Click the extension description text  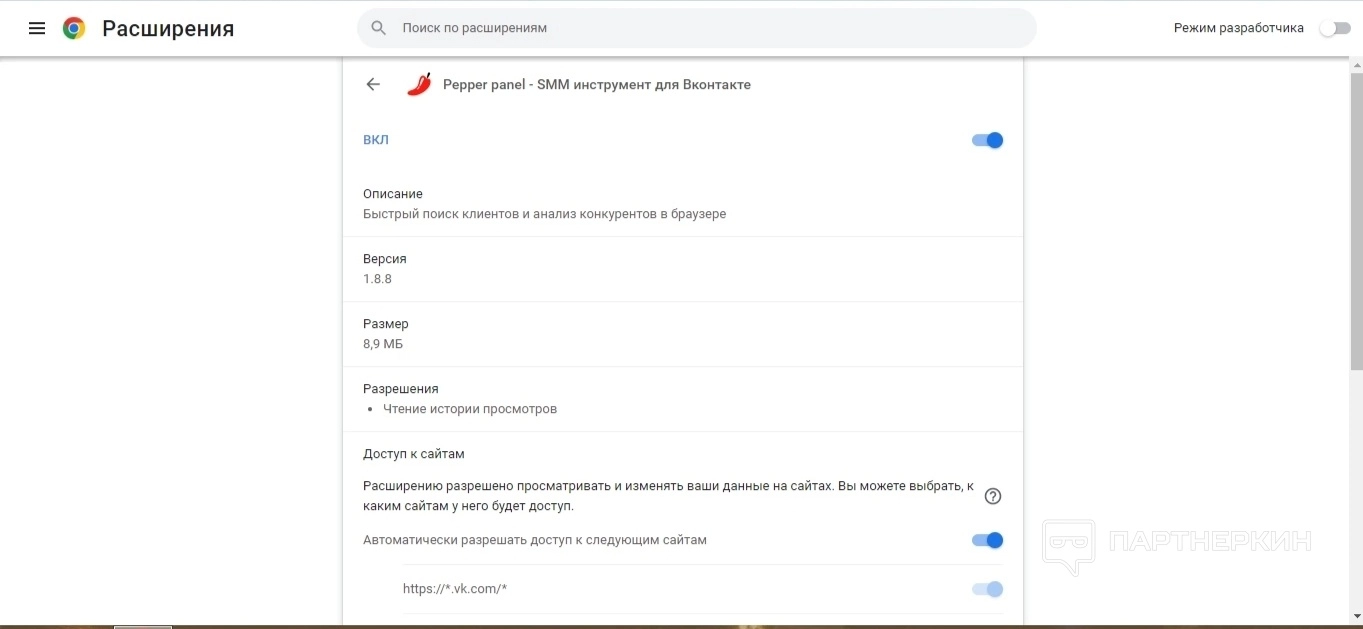(545, 214)
